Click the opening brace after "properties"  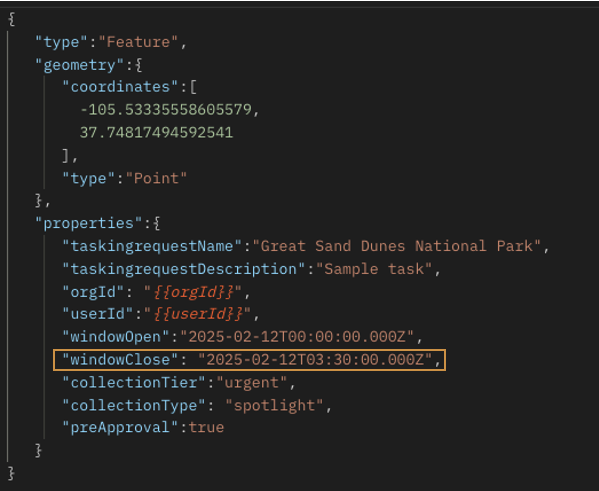[x=156, y=224]
